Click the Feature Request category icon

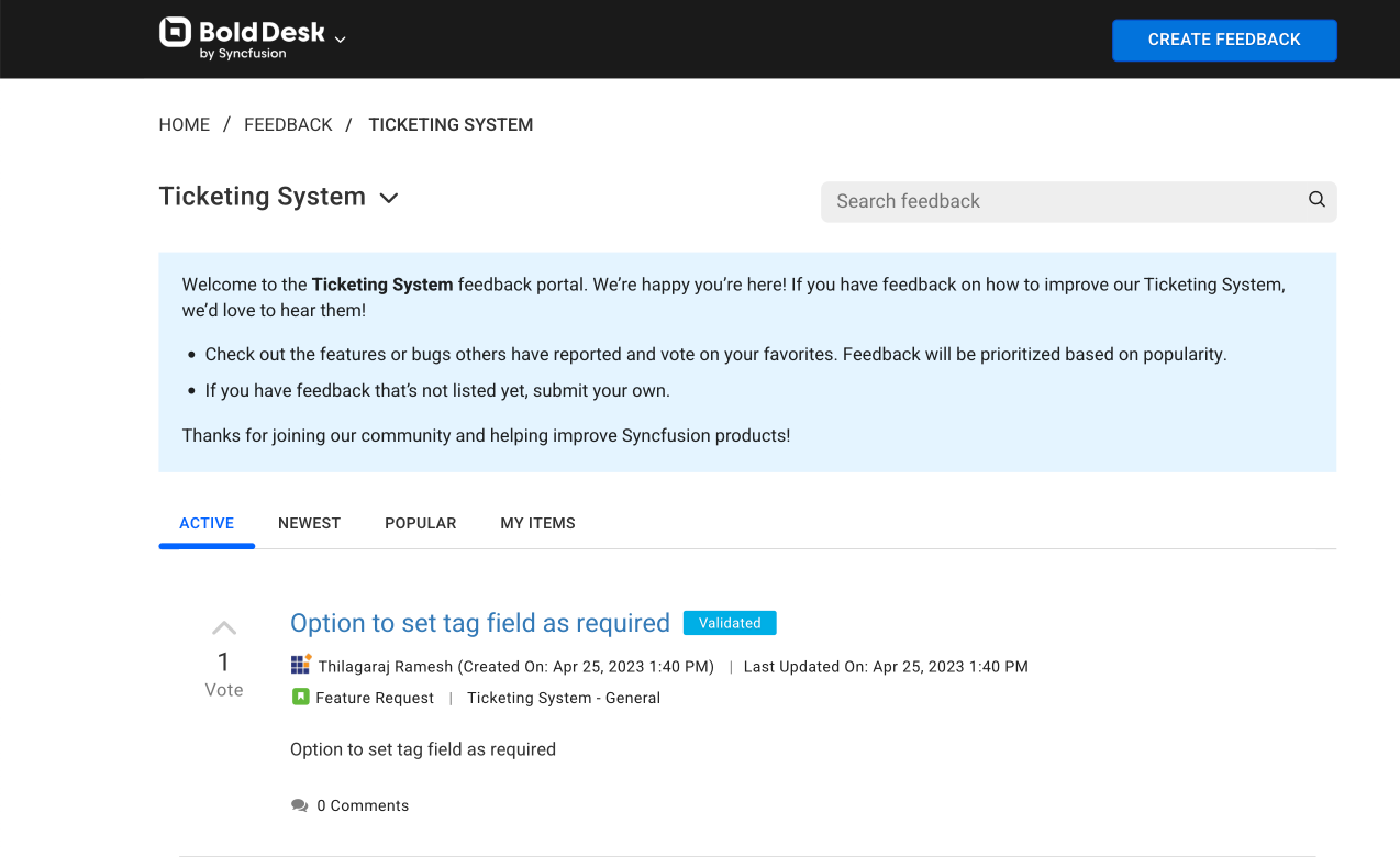pyautogui.click(x=300, y=697)
